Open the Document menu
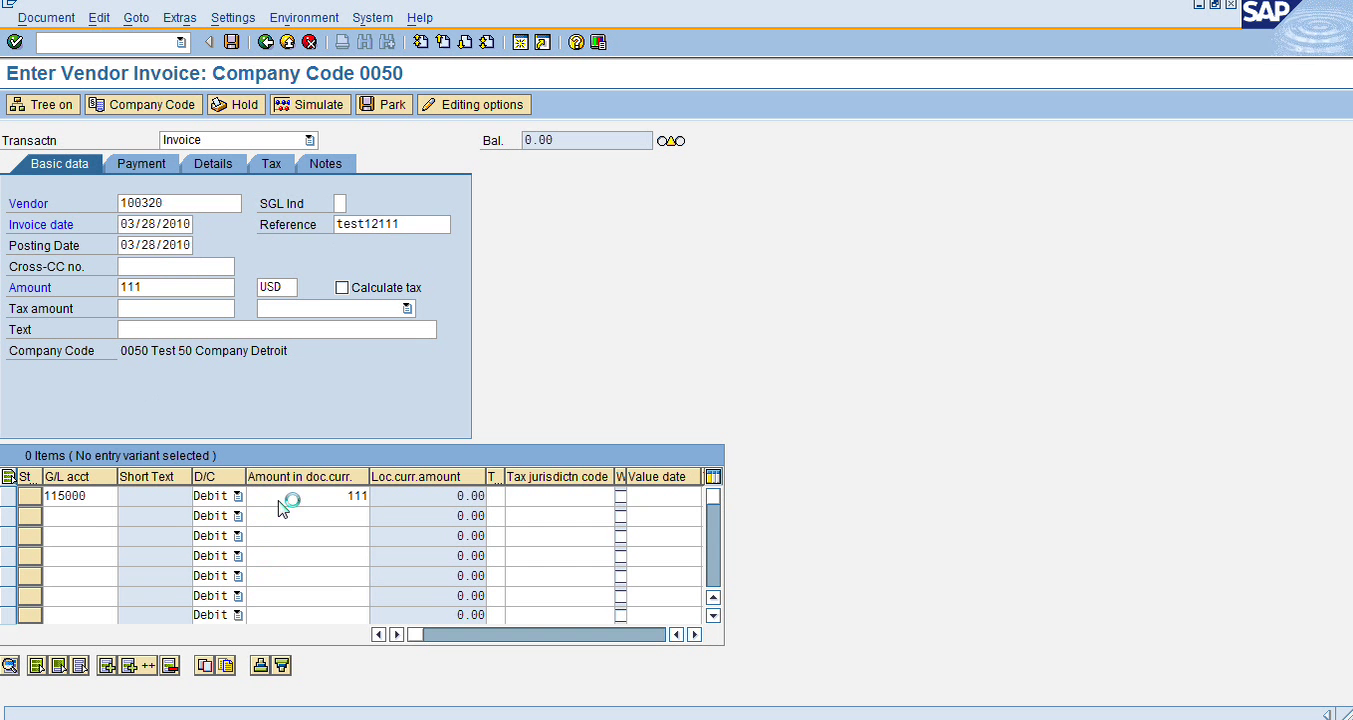 (x=46, y=18)
